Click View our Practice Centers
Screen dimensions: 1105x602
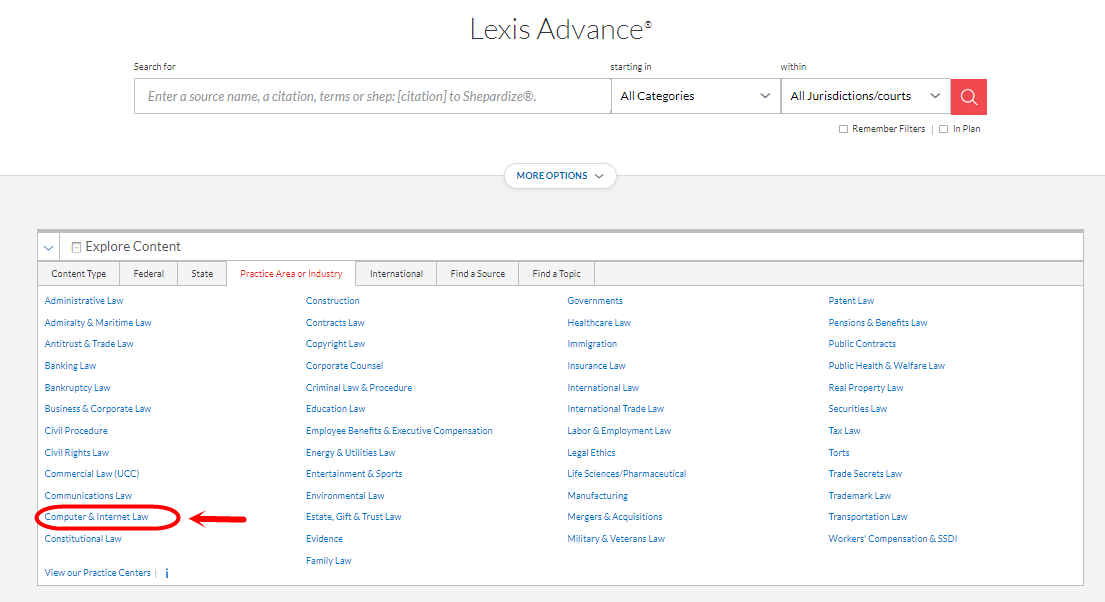click(97, 572)
